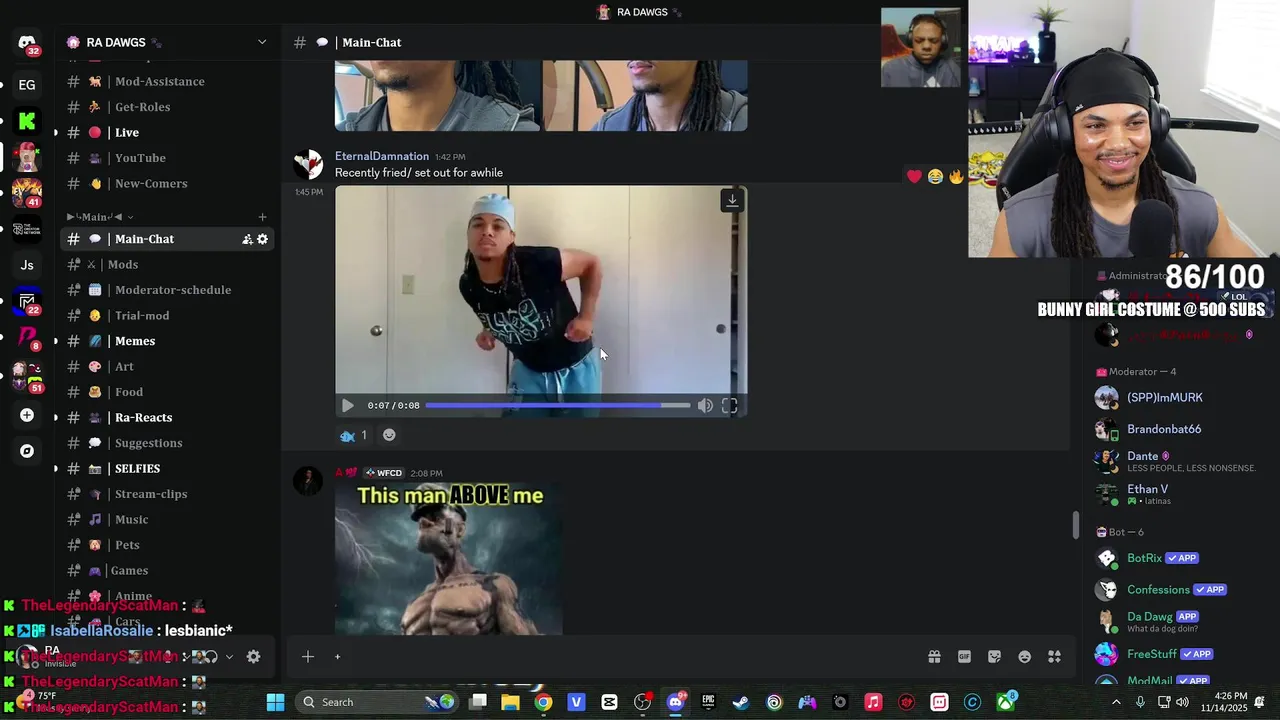Image resolution: width=1280 pixels, height=720 pixels.
Task: Open Ra-Reacts channel
Action: click(167, 417)
